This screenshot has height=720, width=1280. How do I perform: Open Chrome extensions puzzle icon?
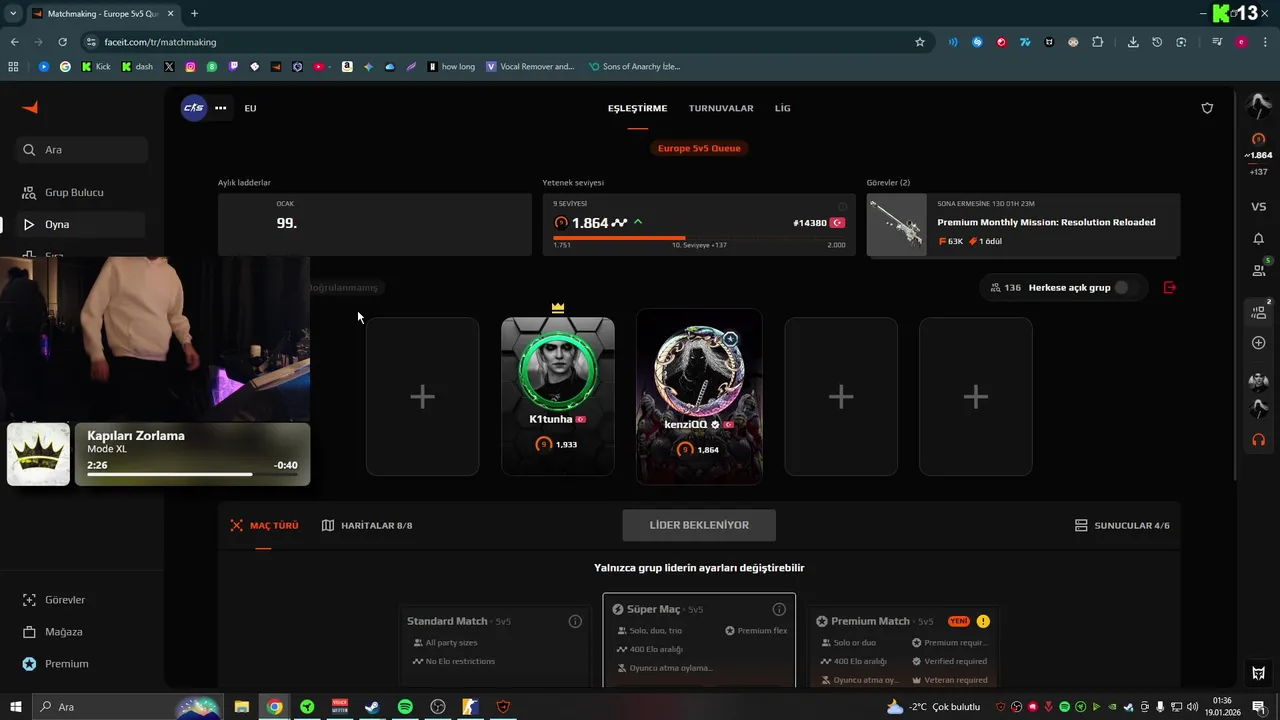[1098, 42]
